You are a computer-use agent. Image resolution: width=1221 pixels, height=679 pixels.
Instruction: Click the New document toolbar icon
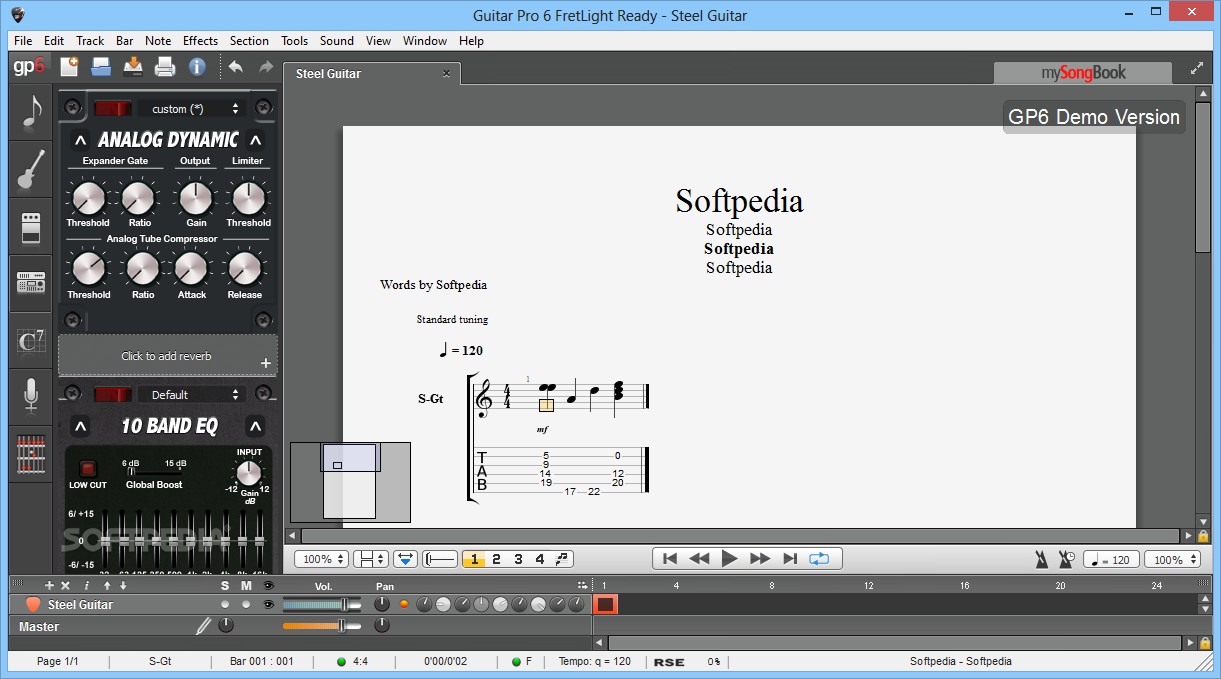69,67
